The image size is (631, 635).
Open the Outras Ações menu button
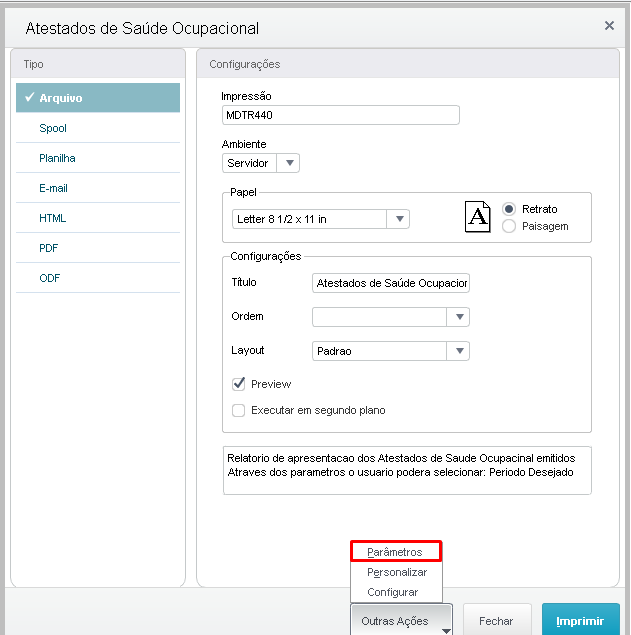401,620
